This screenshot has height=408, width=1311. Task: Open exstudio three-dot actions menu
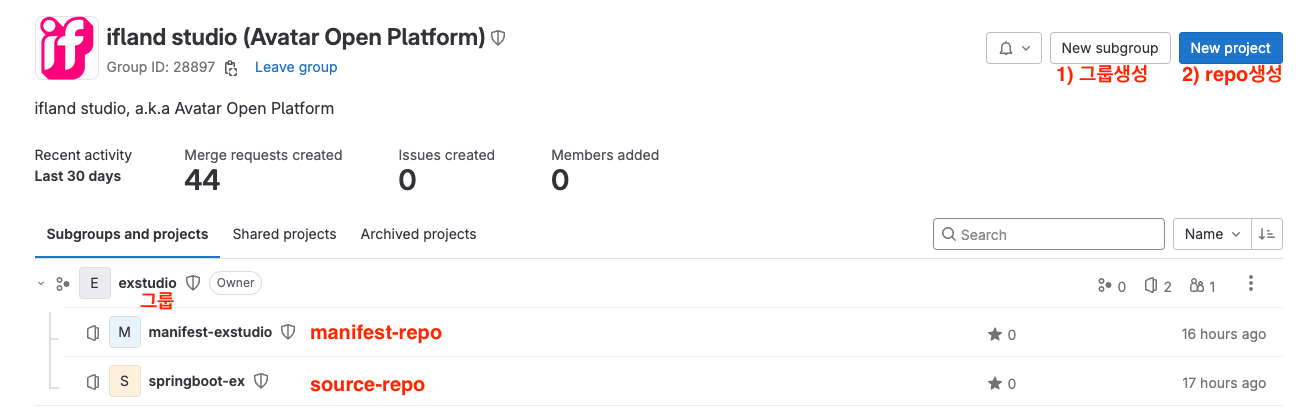point(1251,284)
